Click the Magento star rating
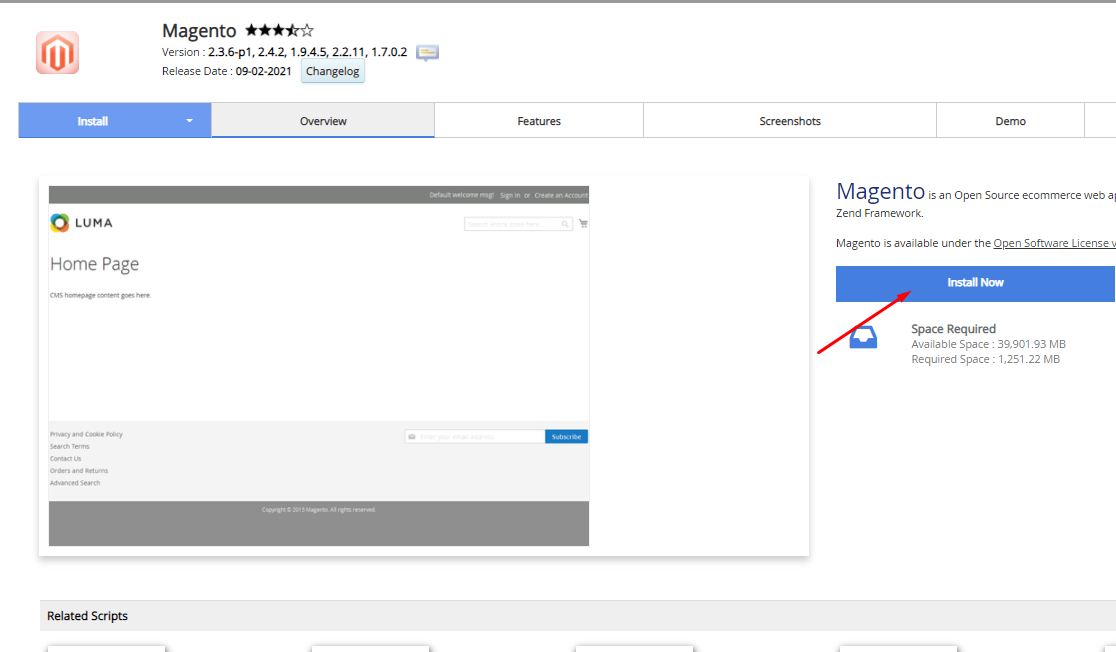1116x652 pixels. point(279,31)
